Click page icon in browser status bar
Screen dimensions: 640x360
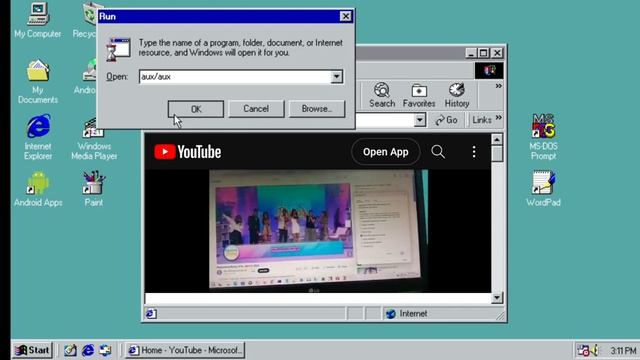(x=151, y=313)
